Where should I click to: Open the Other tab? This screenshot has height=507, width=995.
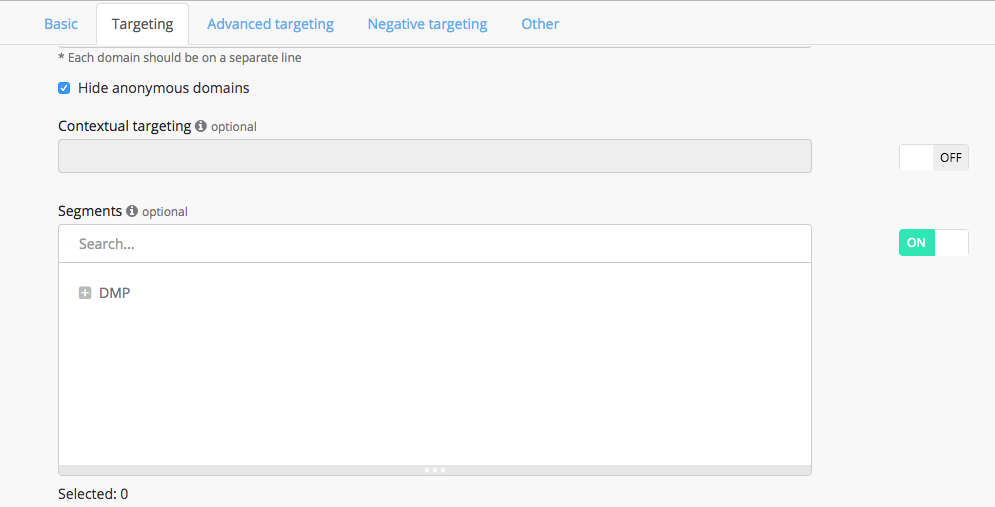pyautogui.click(x=540, y=24)
